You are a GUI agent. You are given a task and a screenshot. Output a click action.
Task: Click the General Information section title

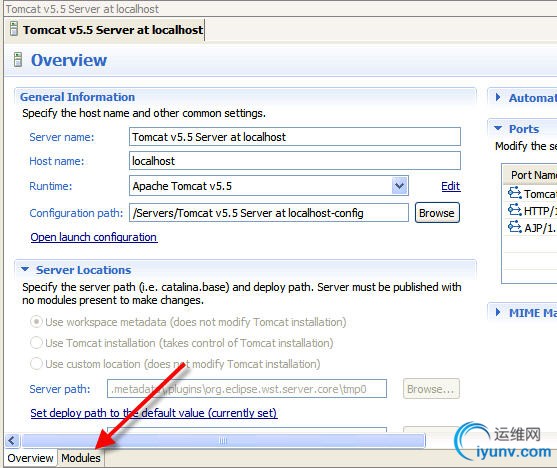77,97
